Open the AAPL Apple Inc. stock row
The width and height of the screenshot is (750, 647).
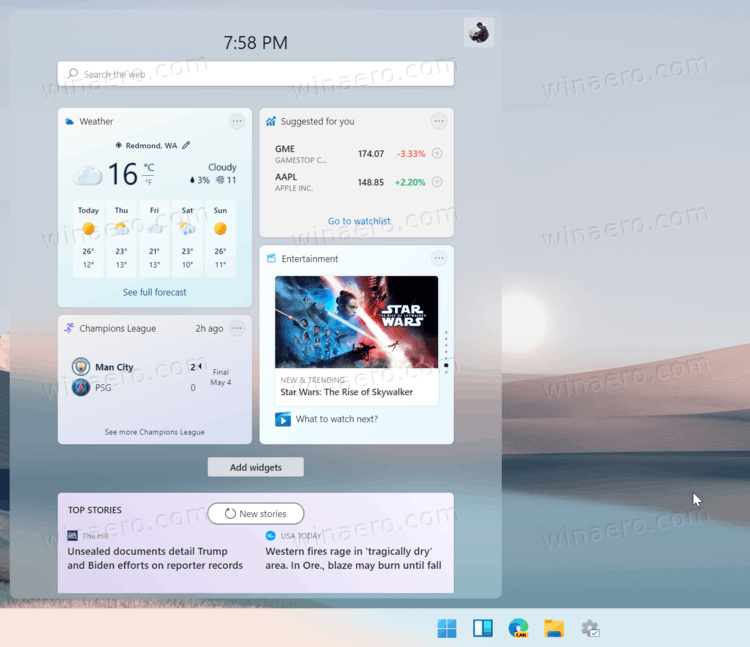click(x=357, y=182)
